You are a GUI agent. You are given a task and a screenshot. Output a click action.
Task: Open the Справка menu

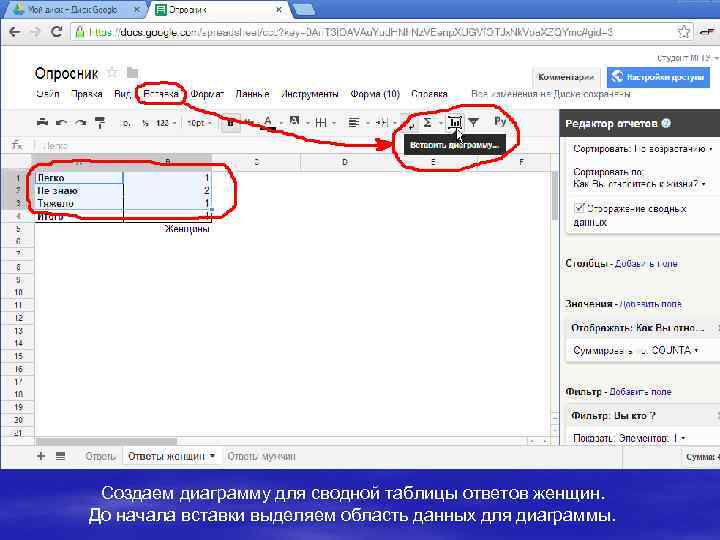tap(429, 94)
